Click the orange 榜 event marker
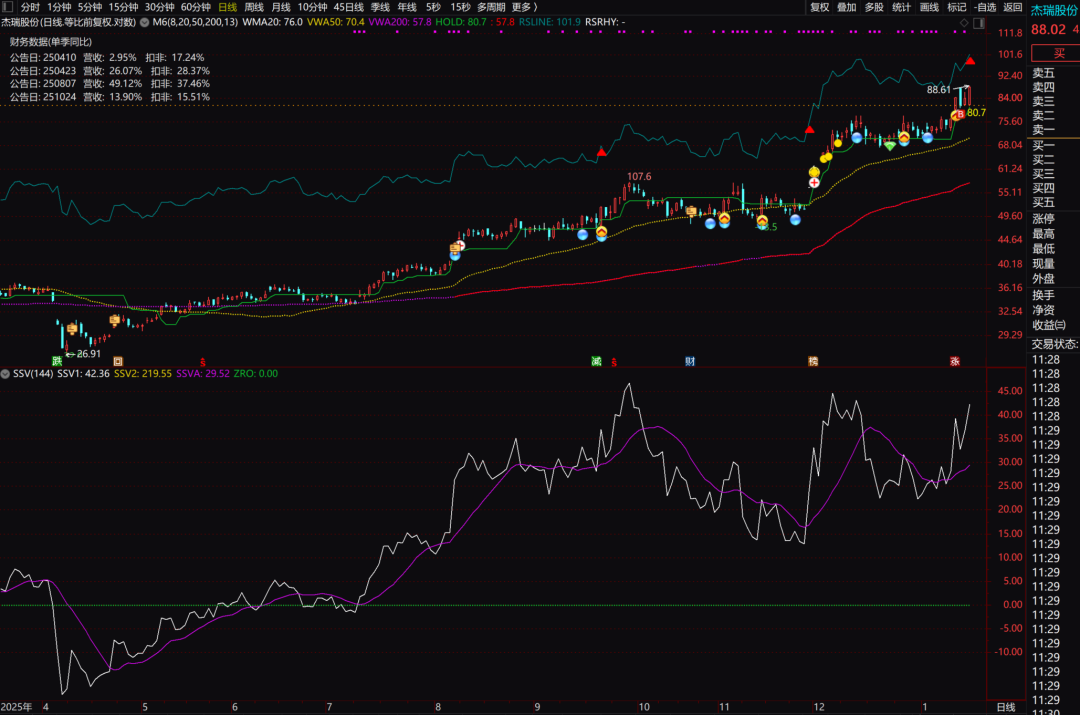The width and height of the screenshot is (1080, 715). [813, 361]
